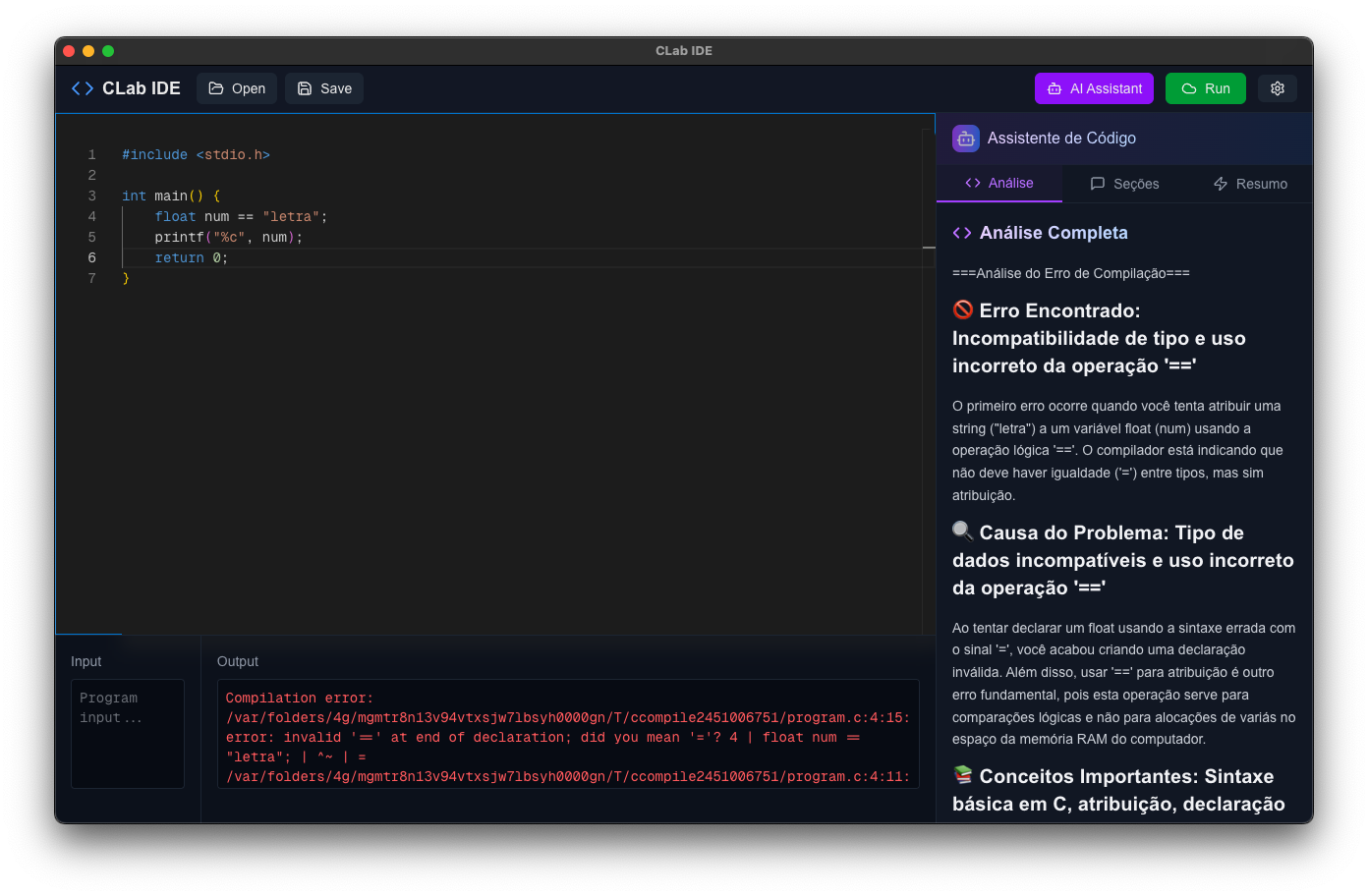
Task: Click the Análise do Erro de Compilação text
Action: (x=1070, y=273)
